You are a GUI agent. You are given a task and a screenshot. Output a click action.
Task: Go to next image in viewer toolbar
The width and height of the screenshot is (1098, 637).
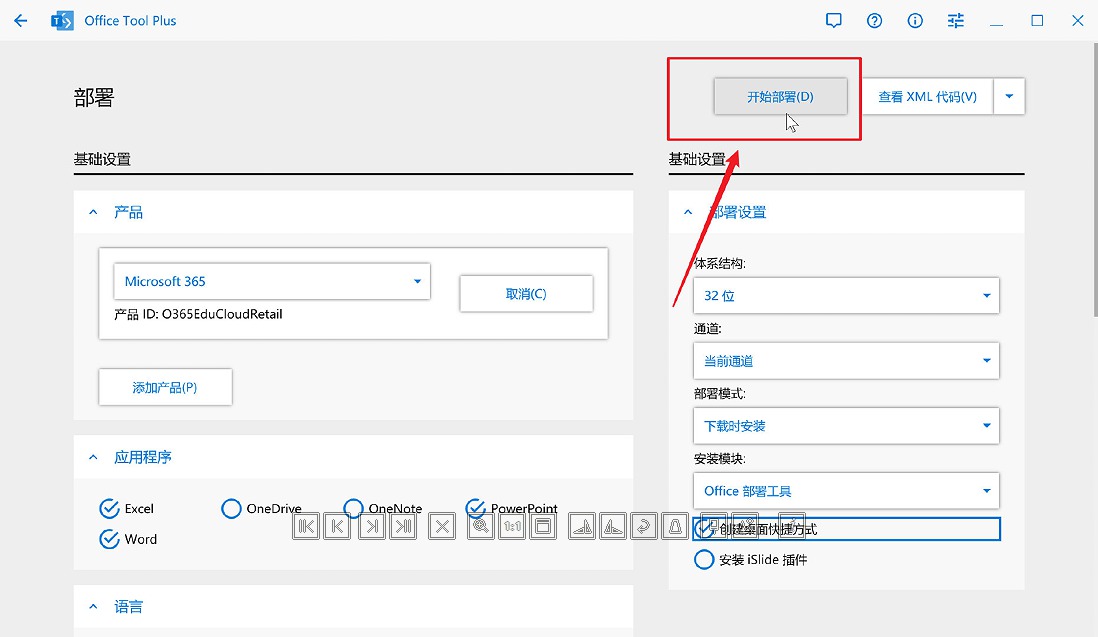[372, 526]
